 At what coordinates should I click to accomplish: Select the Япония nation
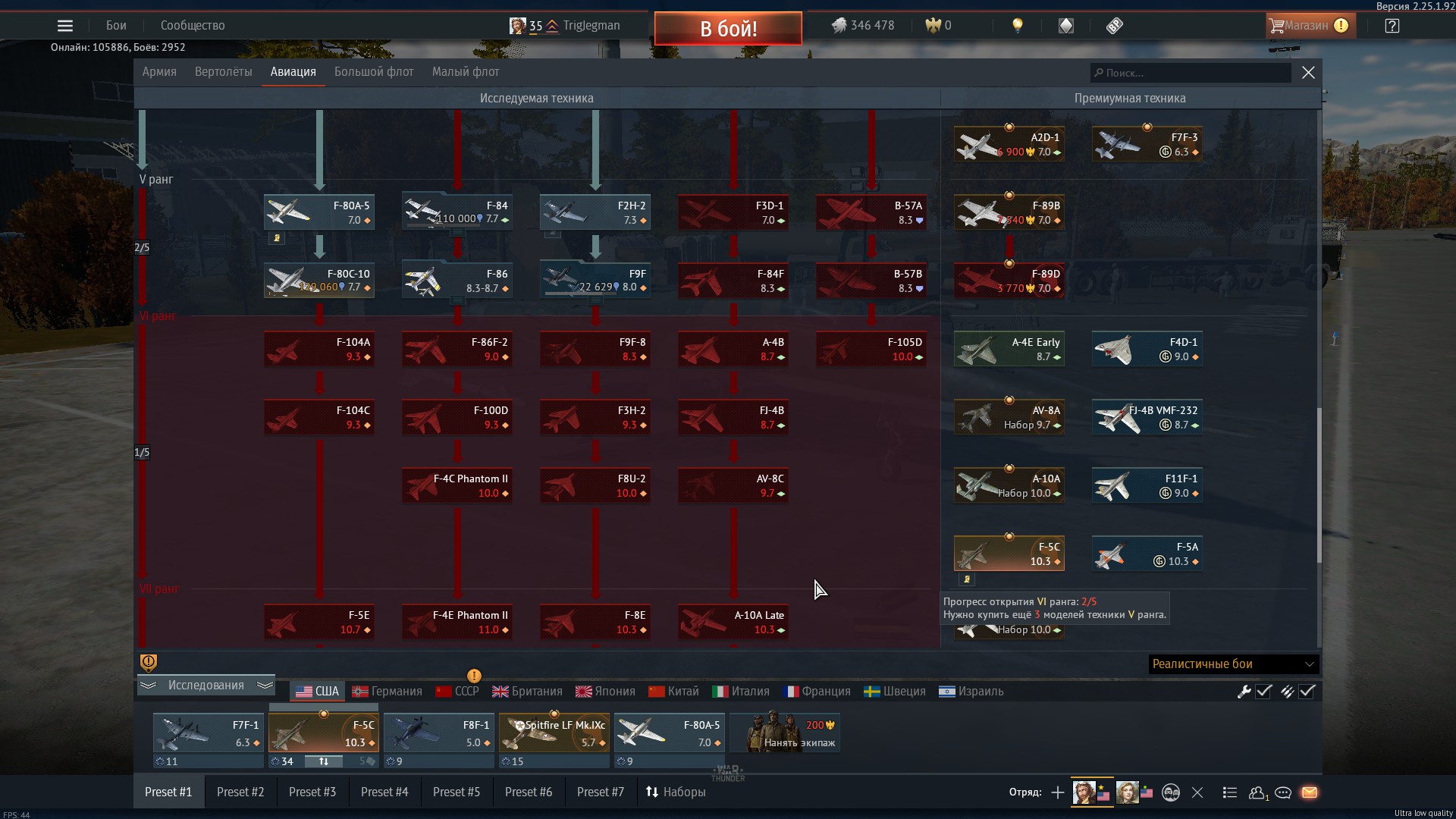pos(605,692)
